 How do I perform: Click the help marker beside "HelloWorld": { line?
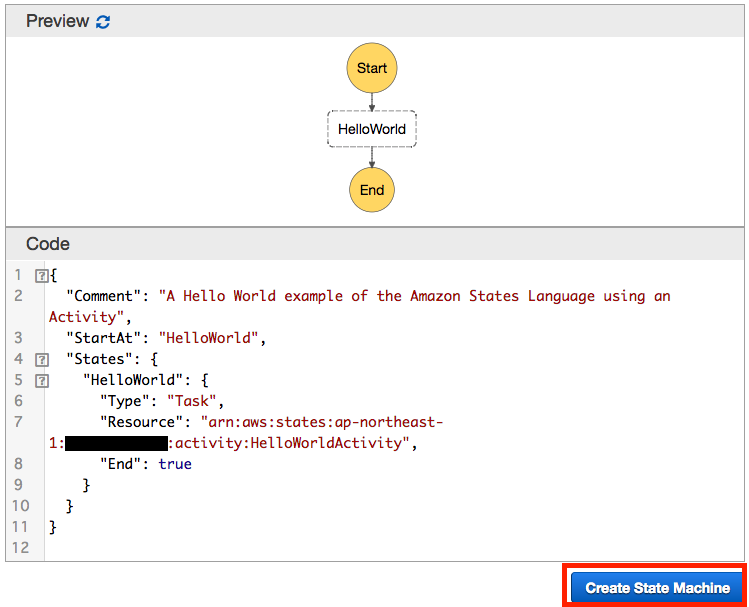42,381
